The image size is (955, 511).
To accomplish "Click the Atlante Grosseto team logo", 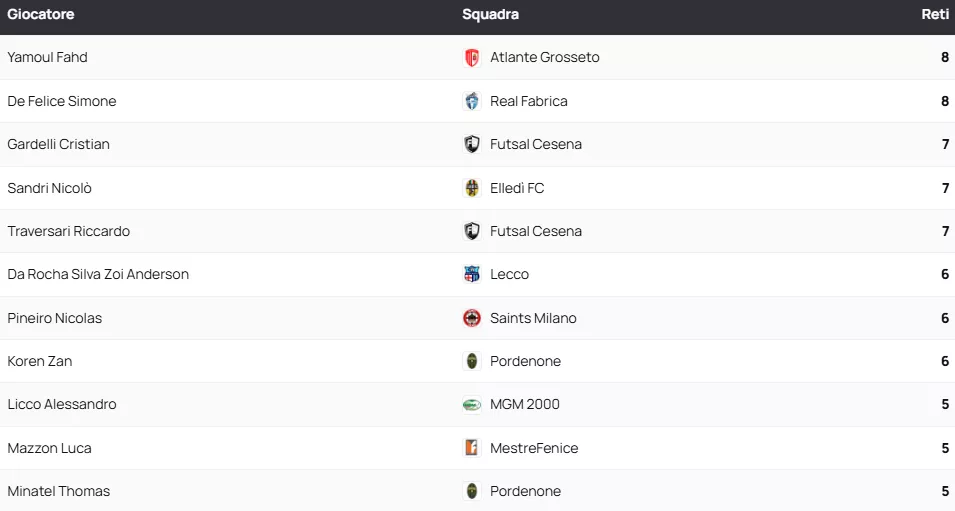I will pos(472,58).
